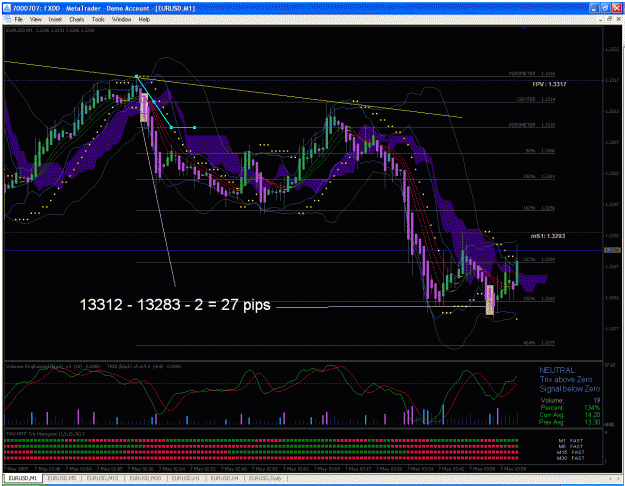625x486 pixels.
Task: Switch to the EURUSD,M1 chart tab
Action: tap(23, 478)
